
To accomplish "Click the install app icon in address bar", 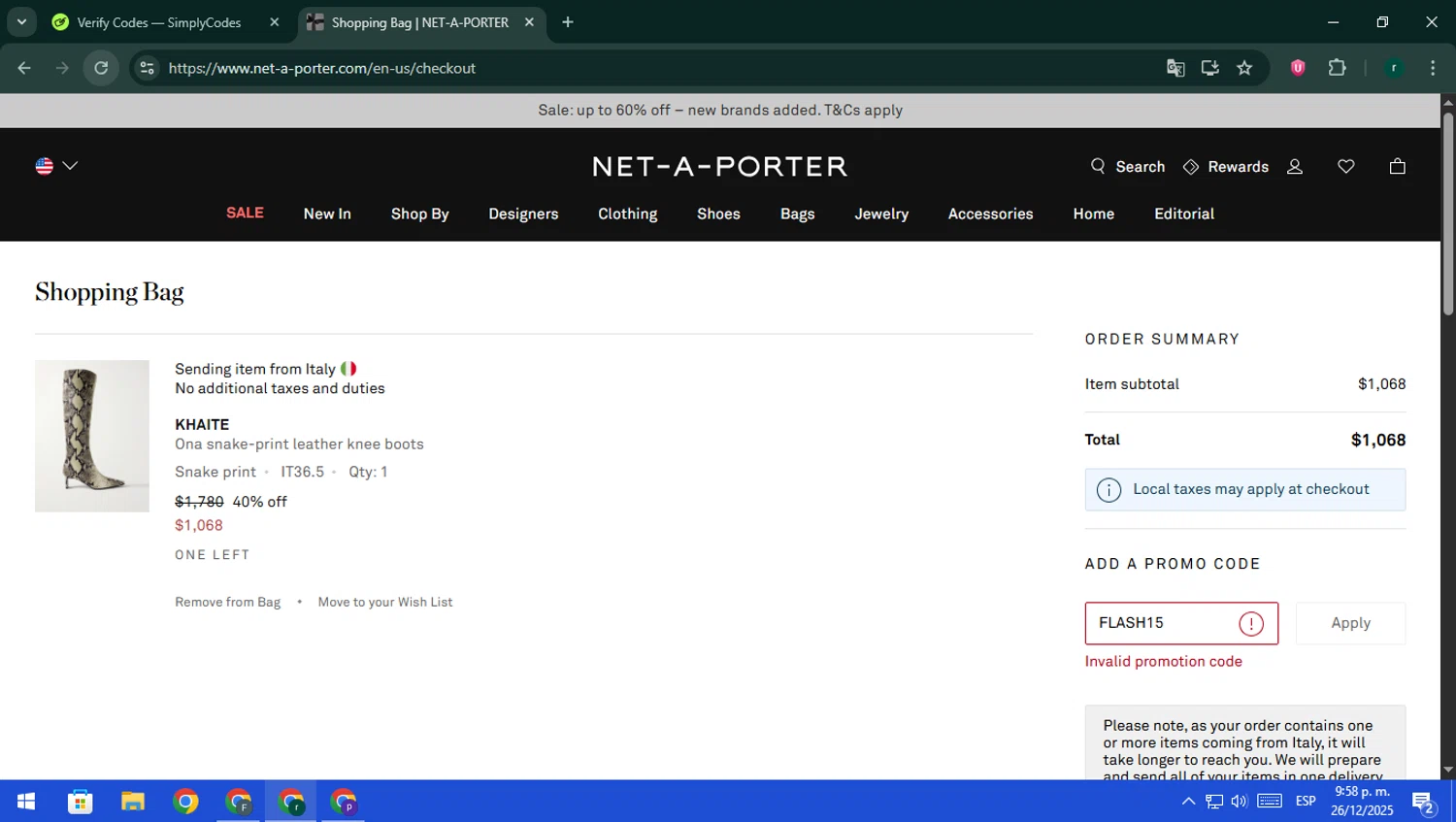I will (1210, 68).
